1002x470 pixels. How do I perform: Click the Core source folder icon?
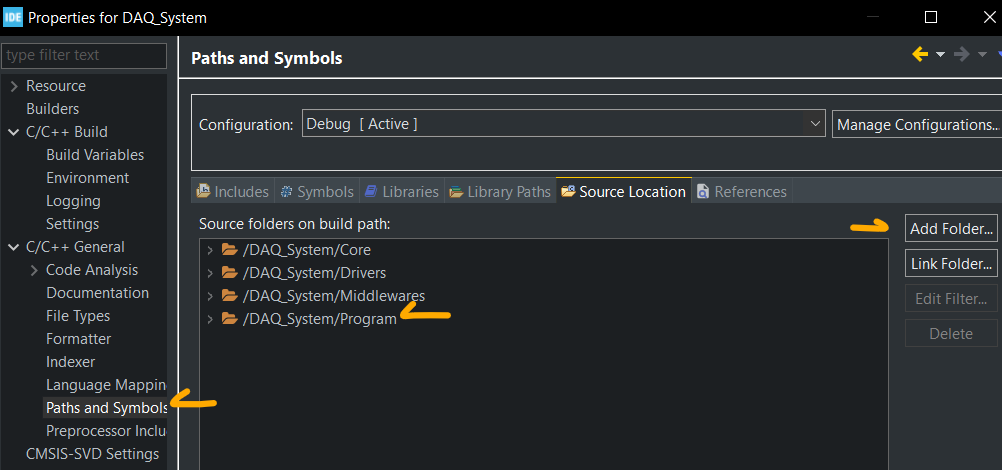[229, 250]
